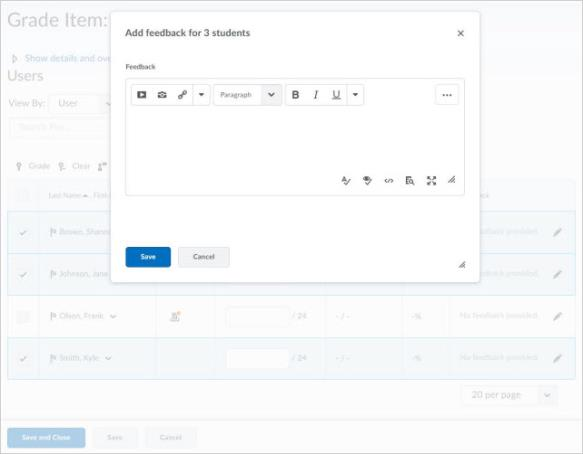Open the accessibility checker icon

(367, 181)
